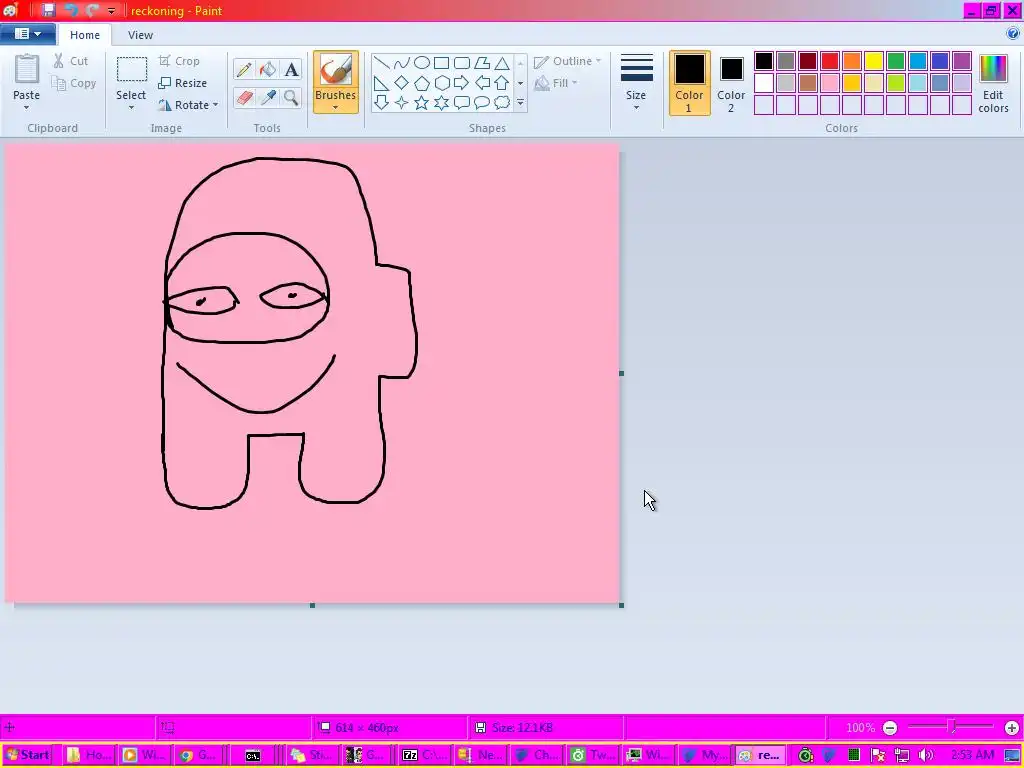Image resolution: width=1024 pixels, height=768 pixels.
Task: Click the Resize button
Action: click(x=183, y=83)
